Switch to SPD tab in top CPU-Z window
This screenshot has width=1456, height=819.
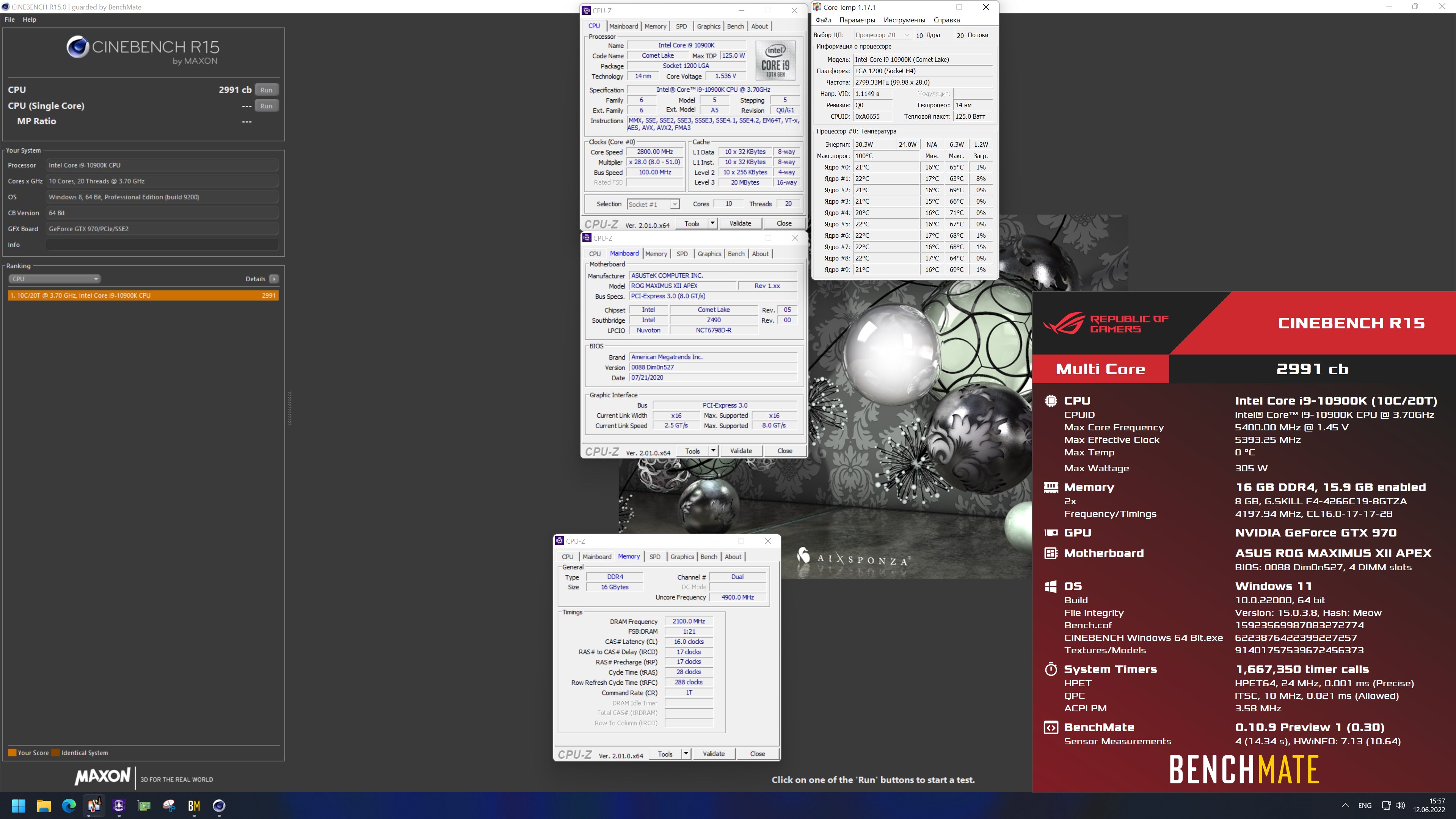(681, 26)
